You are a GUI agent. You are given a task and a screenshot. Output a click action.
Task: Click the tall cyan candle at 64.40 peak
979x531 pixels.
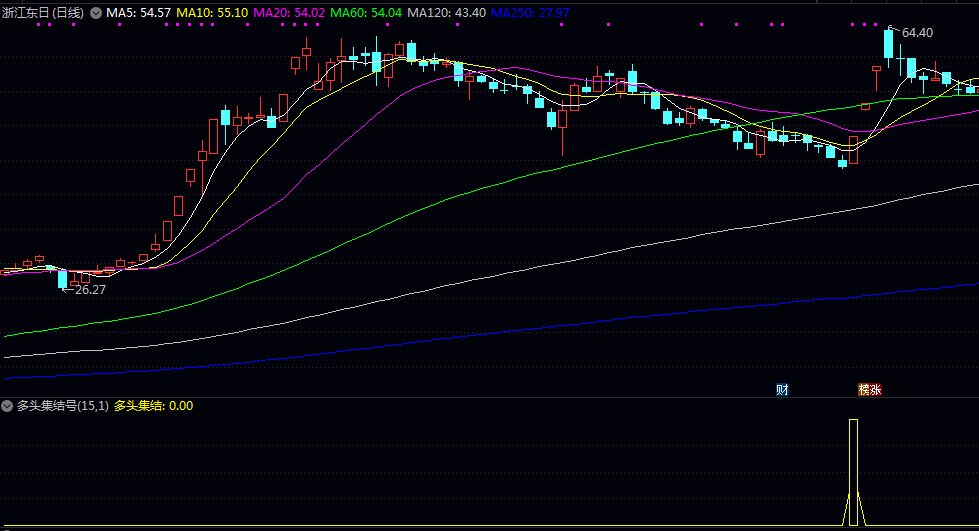click(x=888, y=45)
